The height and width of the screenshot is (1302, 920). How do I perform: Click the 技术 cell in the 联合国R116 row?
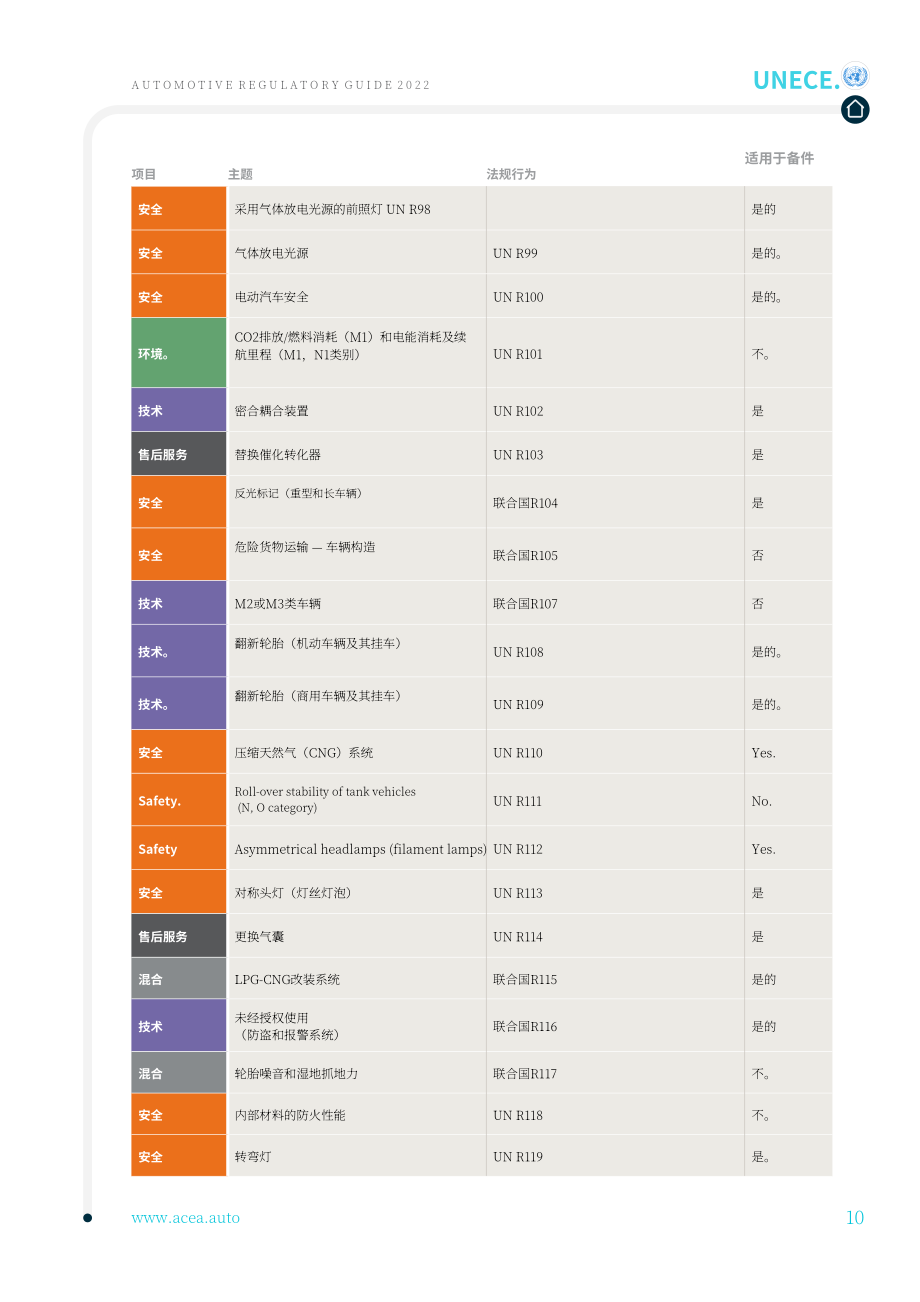(179, 1026)
